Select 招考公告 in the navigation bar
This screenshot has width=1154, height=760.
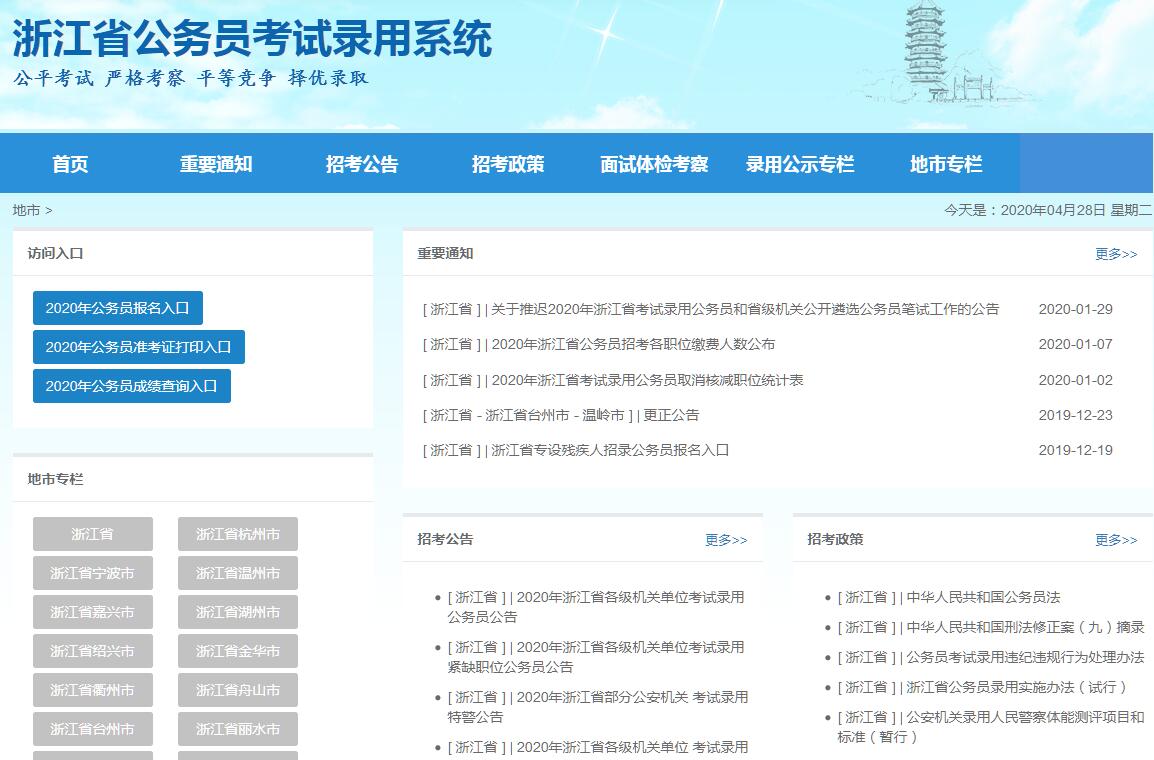(x=362, y=164)
